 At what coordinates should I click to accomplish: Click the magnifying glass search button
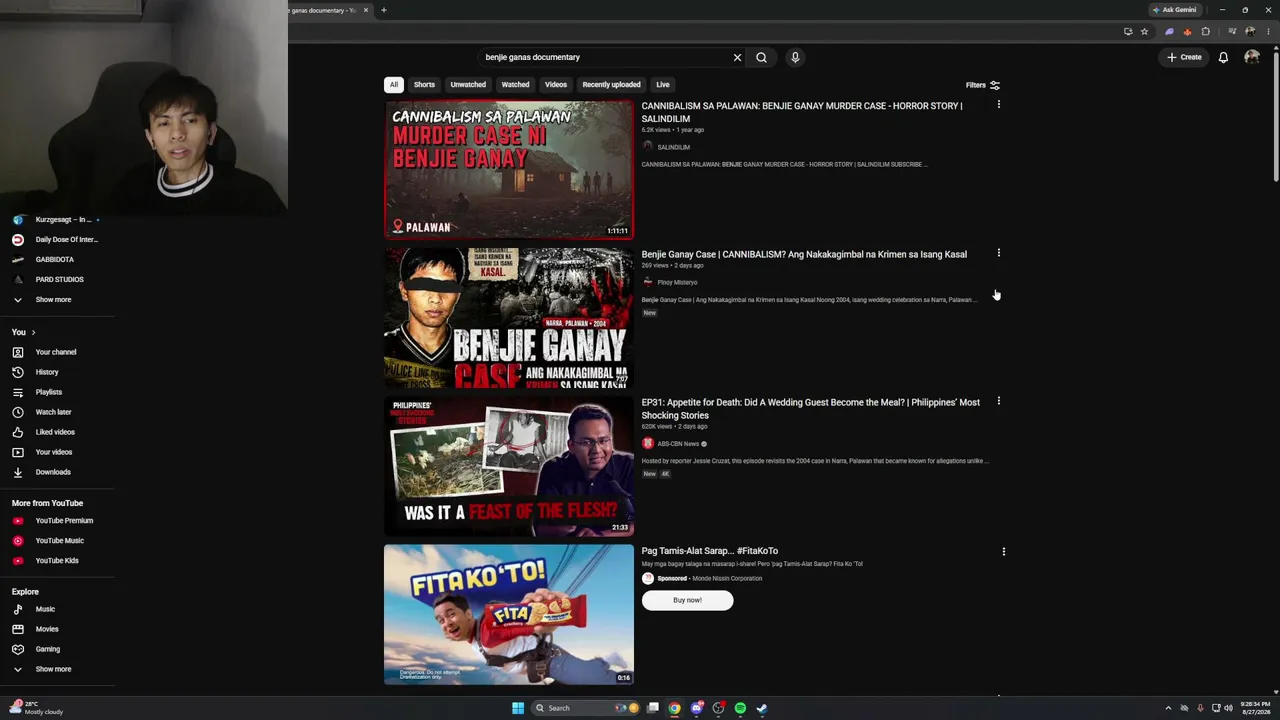[x=761, y=57]
